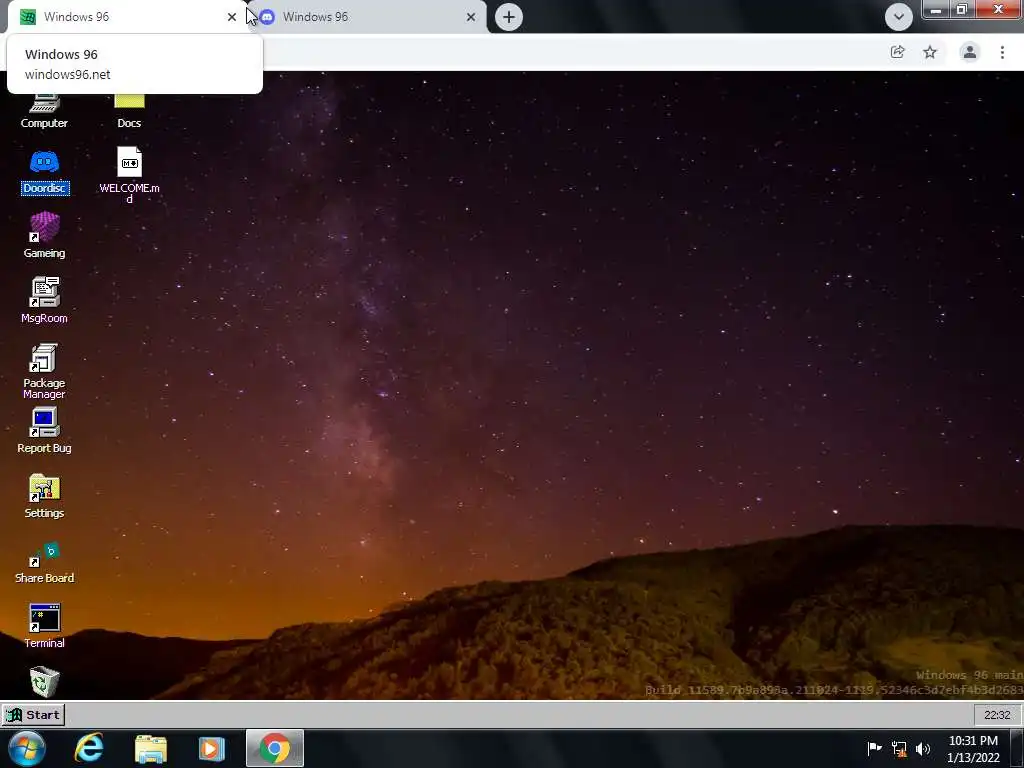Open the Action Center flag icon
The image size is (1024, 768).
(x=874, y=748)
